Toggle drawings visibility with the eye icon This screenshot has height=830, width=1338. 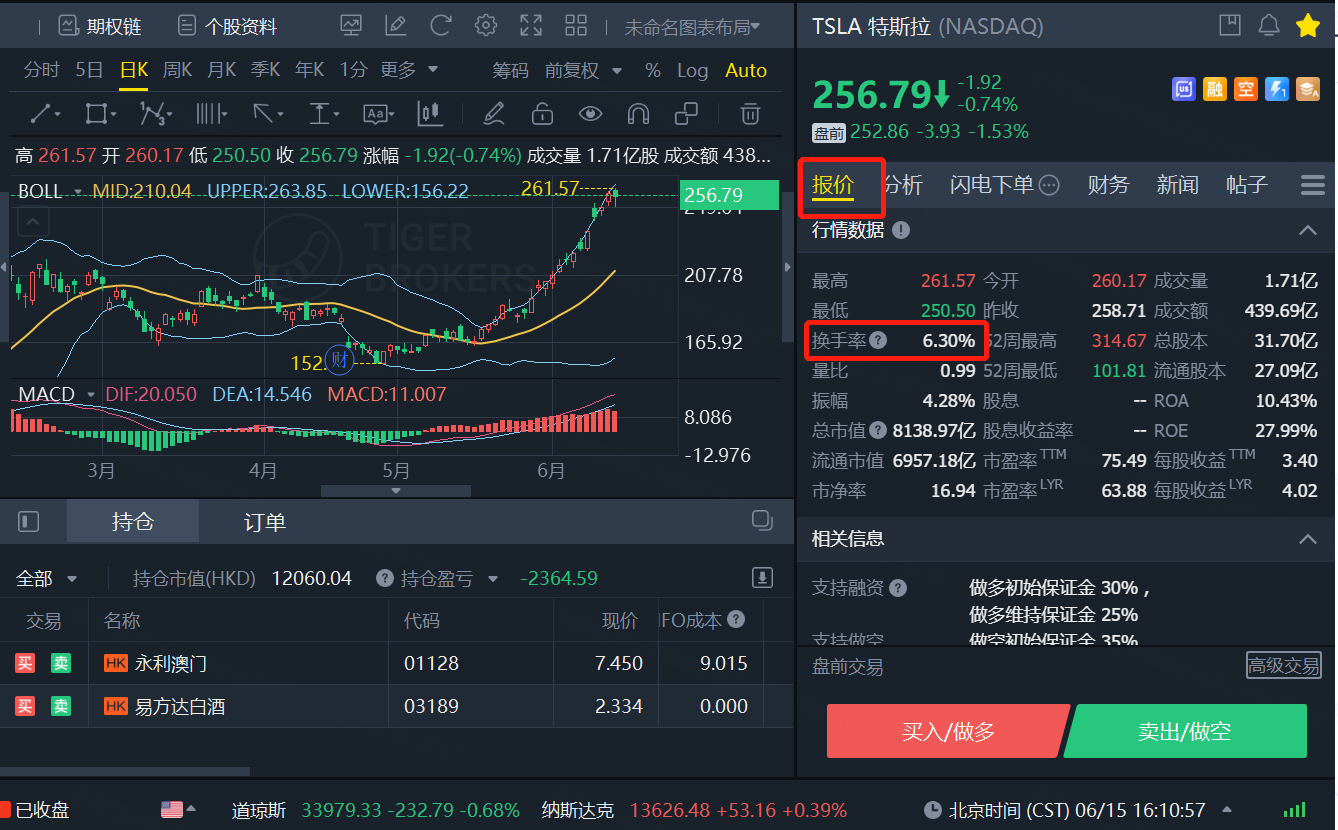point(591,114)
